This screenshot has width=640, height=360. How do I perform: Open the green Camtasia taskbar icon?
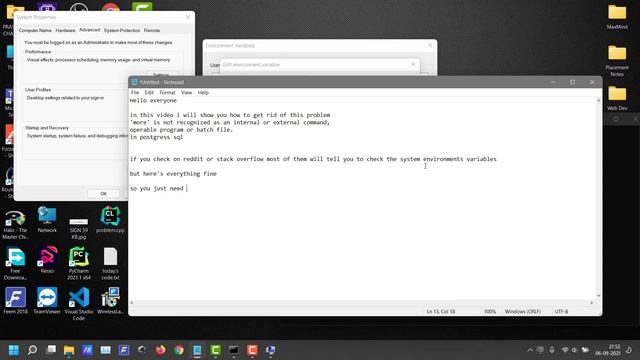point(216,350)
